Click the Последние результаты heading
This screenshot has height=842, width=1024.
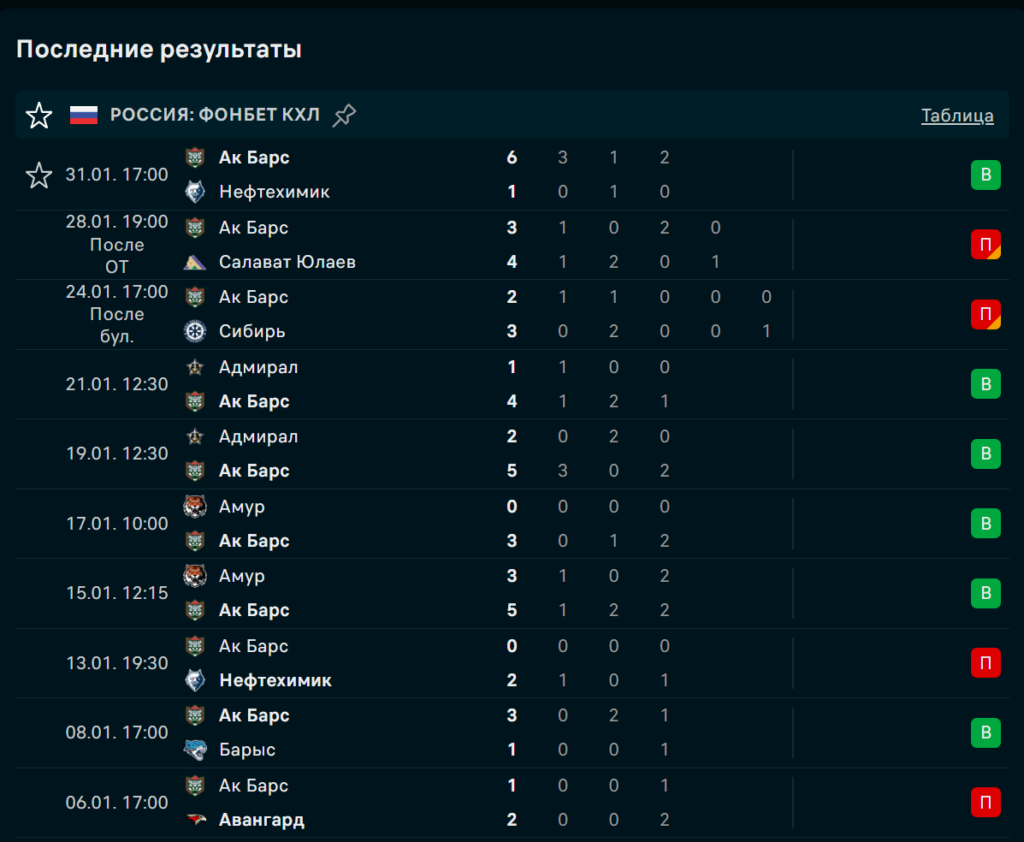[x=159, y=49]
